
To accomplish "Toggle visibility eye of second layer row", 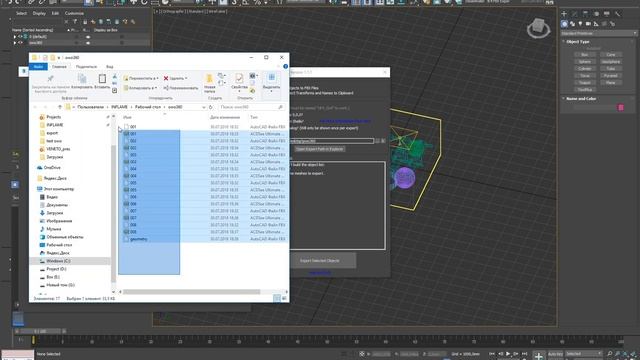I will tap(20, 42).
